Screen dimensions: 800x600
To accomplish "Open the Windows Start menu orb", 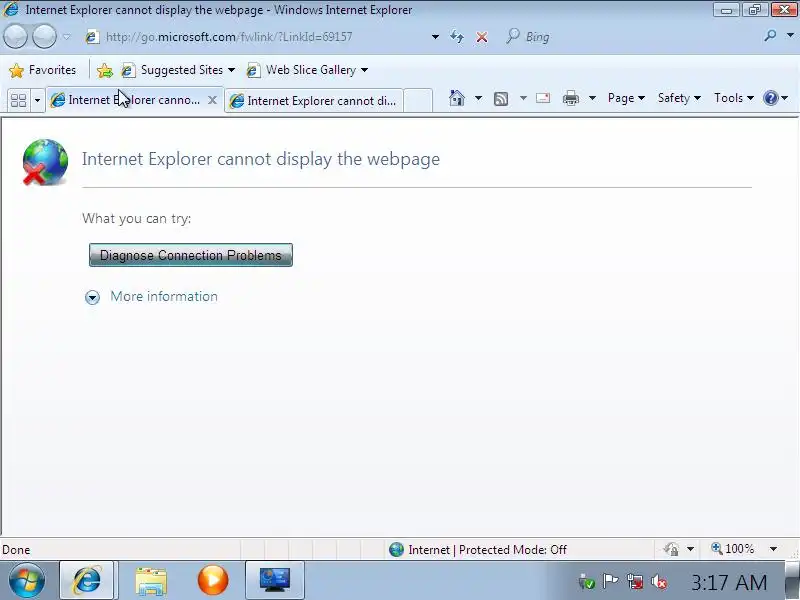I will [27, 580].
